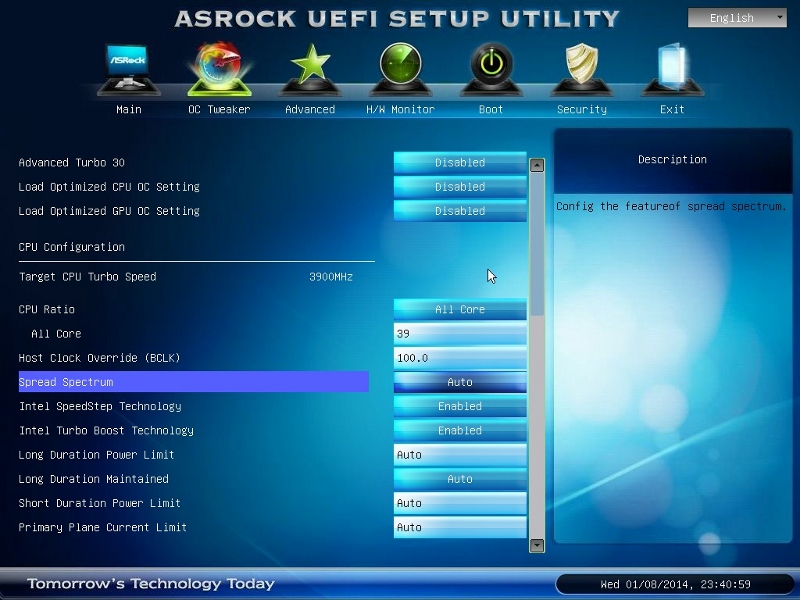Select the Advanced Turbo 30 label

click(71, 162)
